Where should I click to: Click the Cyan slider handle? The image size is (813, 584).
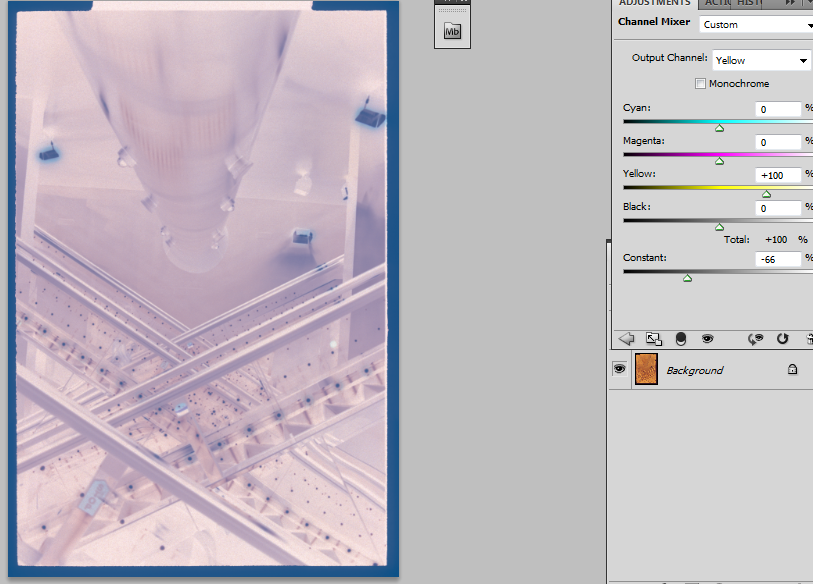tap(719, 128)
